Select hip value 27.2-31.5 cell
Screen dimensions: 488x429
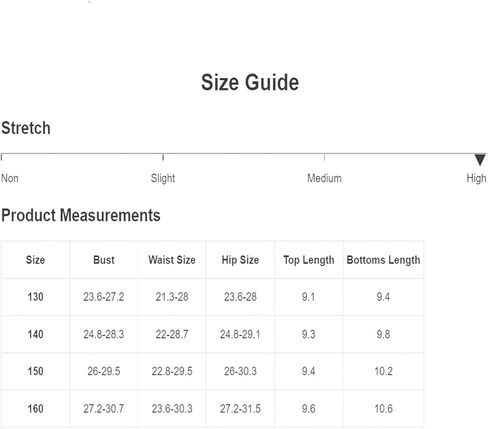[x=240, y=408]
